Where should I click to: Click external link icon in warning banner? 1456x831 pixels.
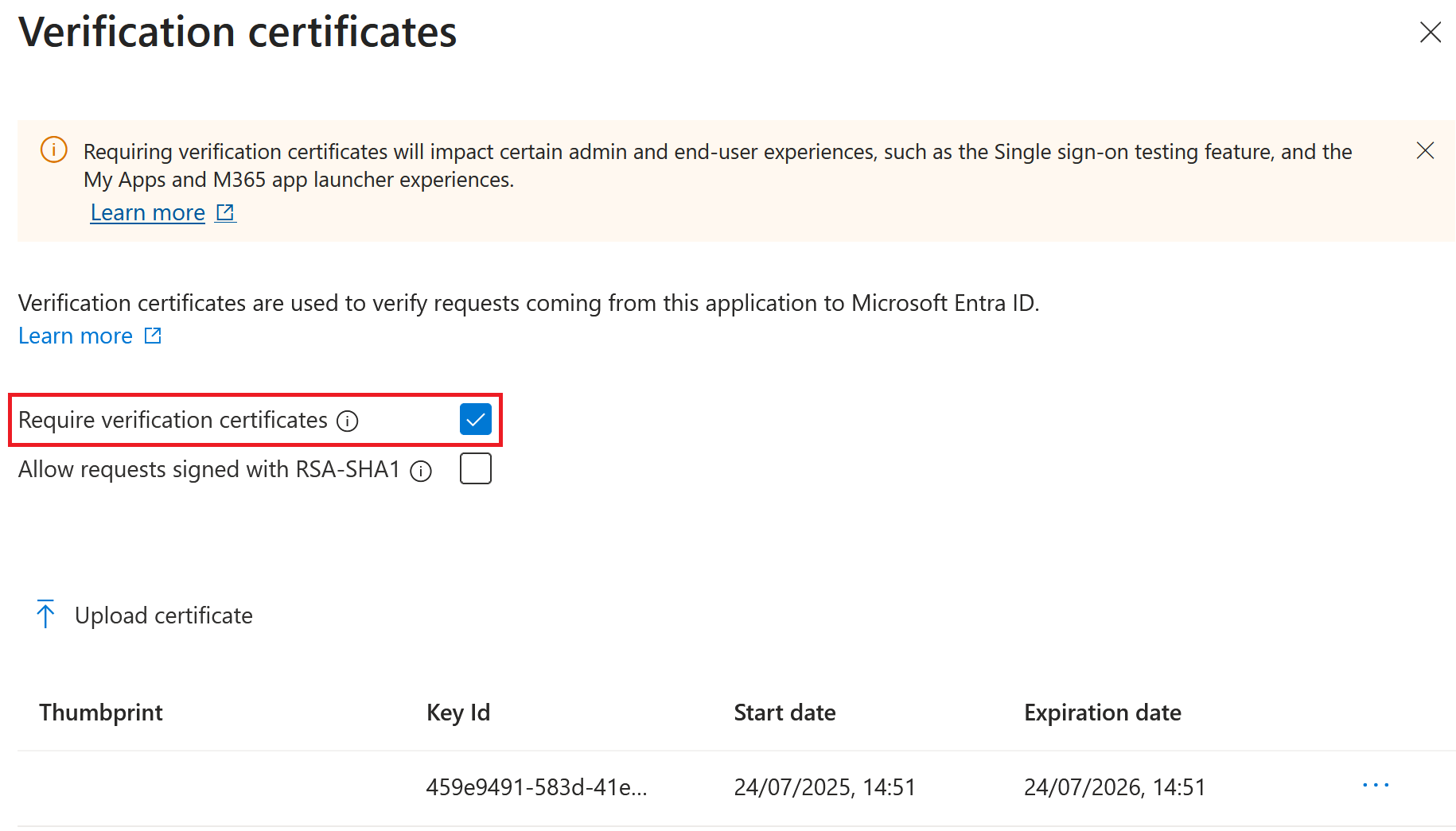226,213
